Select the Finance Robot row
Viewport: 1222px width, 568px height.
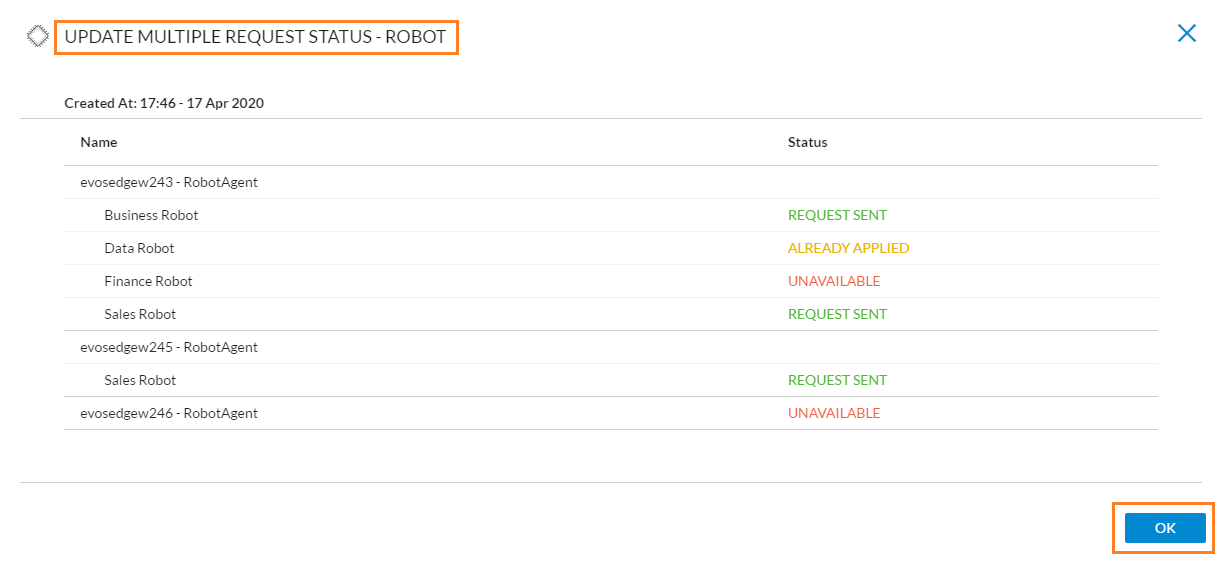(611, 281)
